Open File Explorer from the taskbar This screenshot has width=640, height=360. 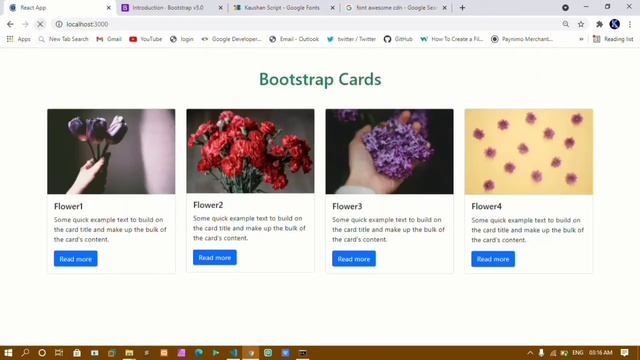coord(129,353)
